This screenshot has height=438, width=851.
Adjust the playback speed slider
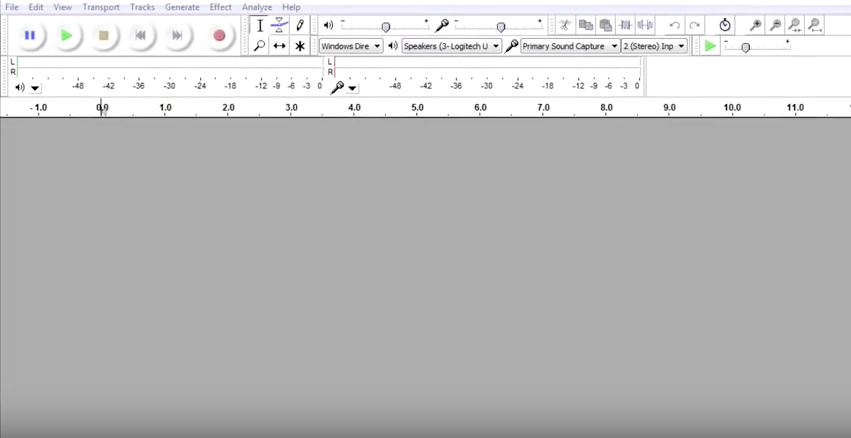[x=746, y=48]
